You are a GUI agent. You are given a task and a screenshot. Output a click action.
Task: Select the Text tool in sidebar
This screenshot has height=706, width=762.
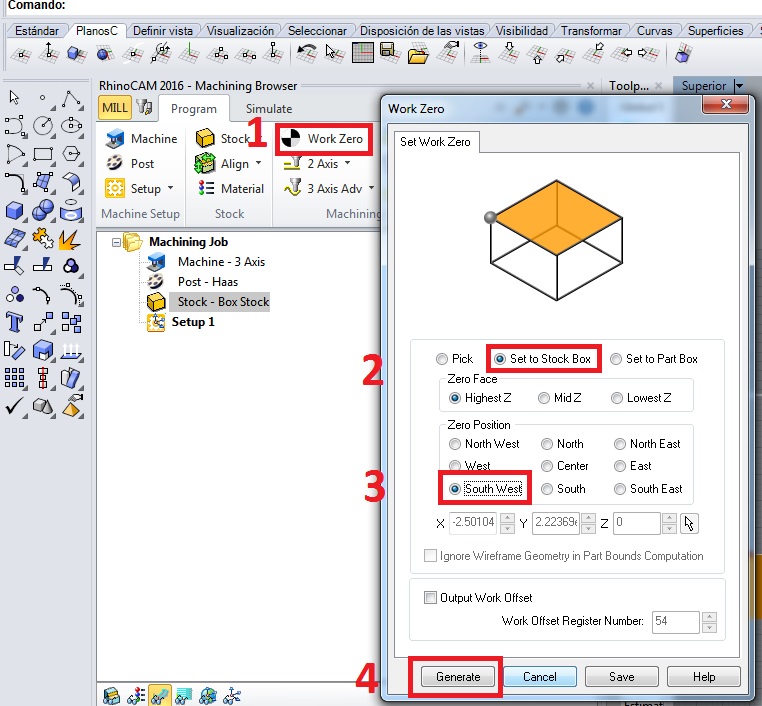pyautogui.click(x=14, y=322)
